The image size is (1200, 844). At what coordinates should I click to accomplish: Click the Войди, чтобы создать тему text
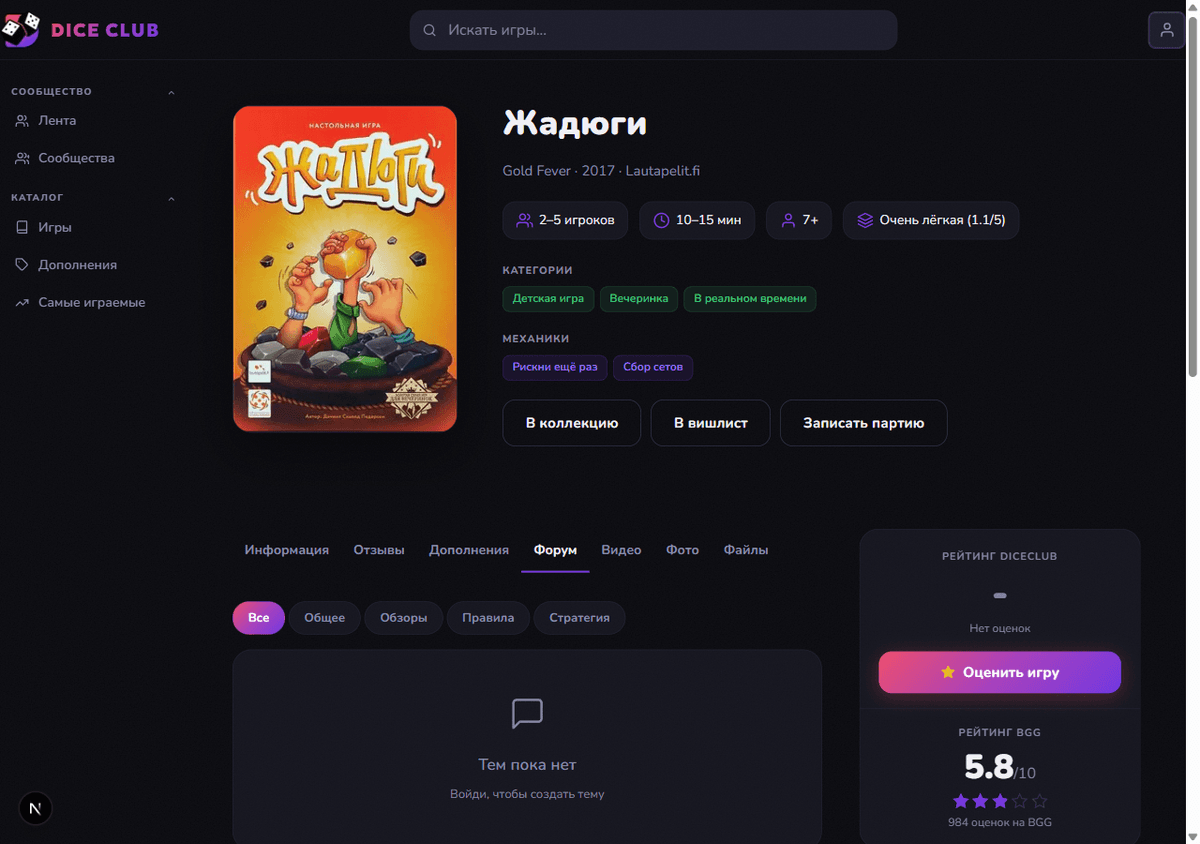pyautogui.click(x=527, y=795)
